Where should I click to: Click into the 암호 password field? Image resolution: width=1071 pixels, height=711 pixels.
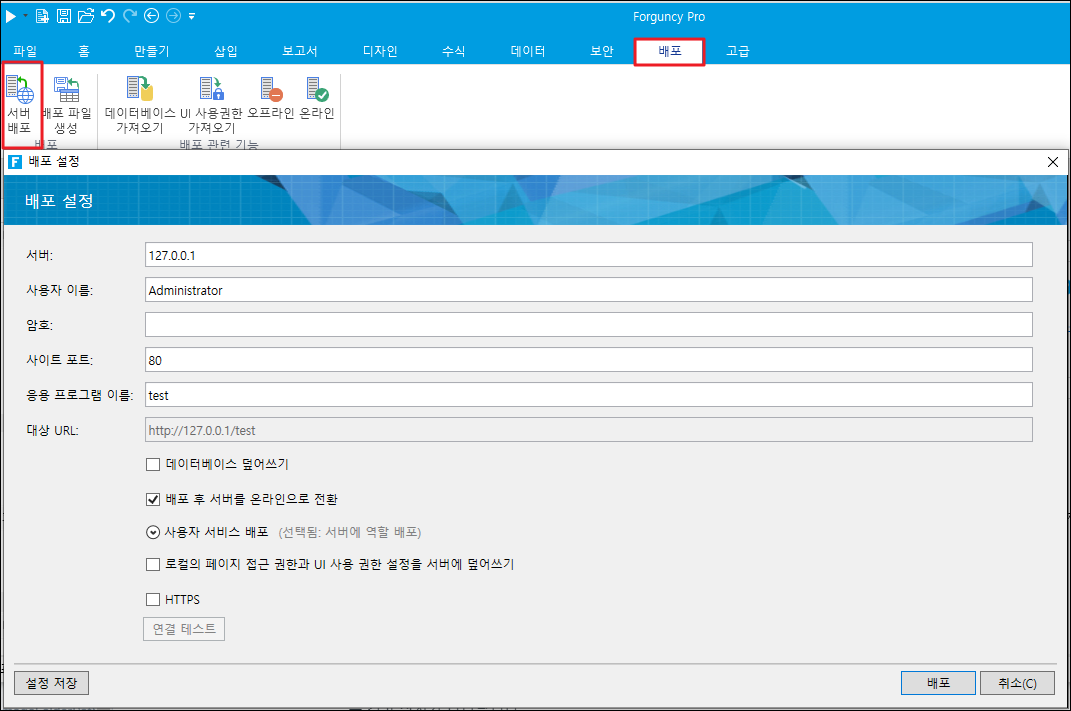pyautogui.click(x=588, y=325)
